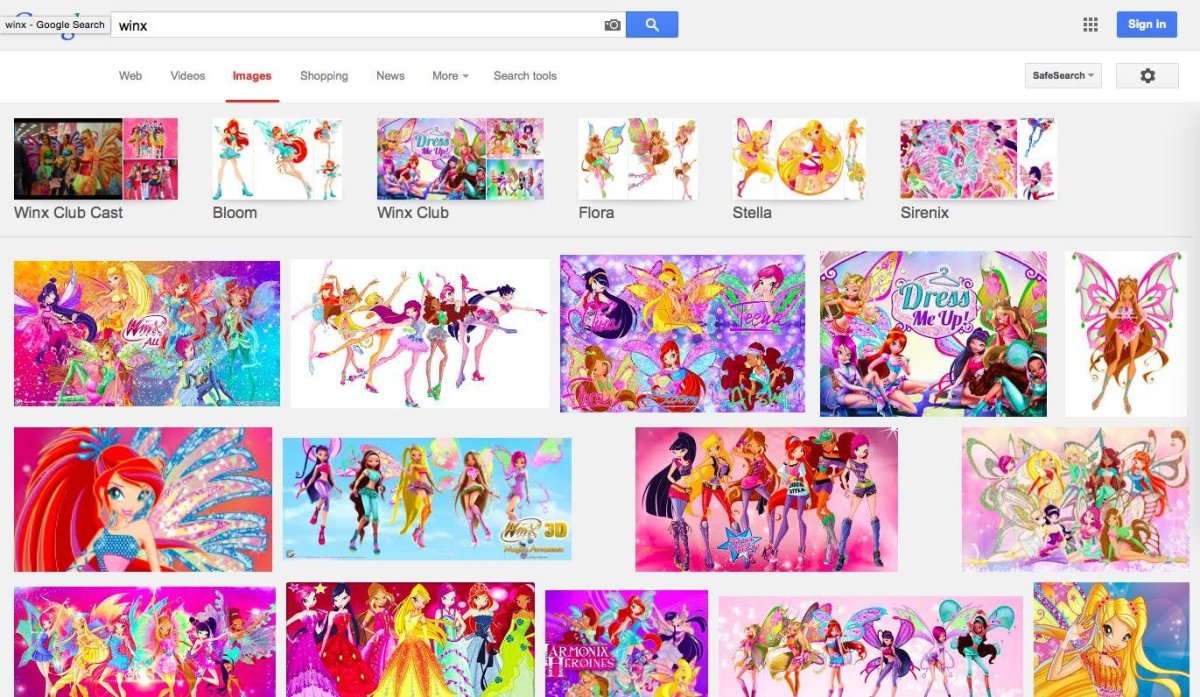Open the News tab
This screenshot has height=697, width=1200.
(390, 76)
